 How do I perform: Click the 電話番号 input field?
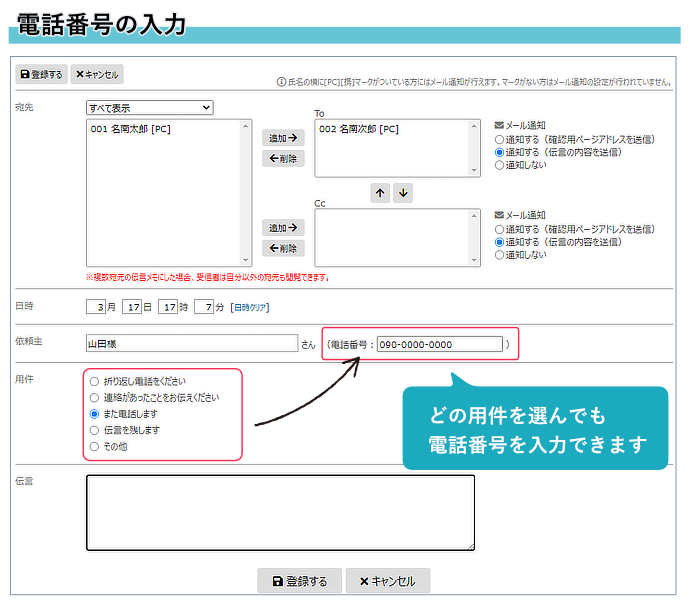pyautogui.click(x=439, y=345)
